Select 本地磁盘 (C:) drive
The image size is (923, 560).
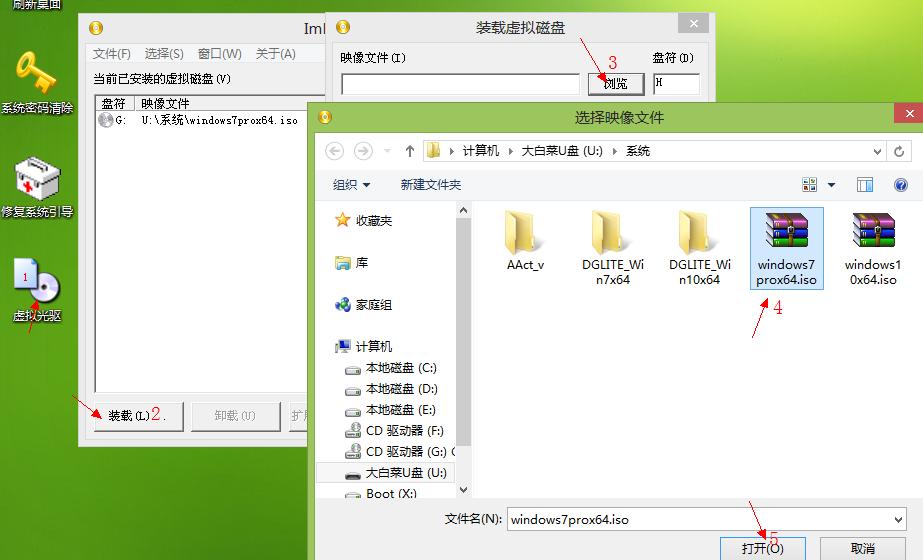tap(391, 368)
